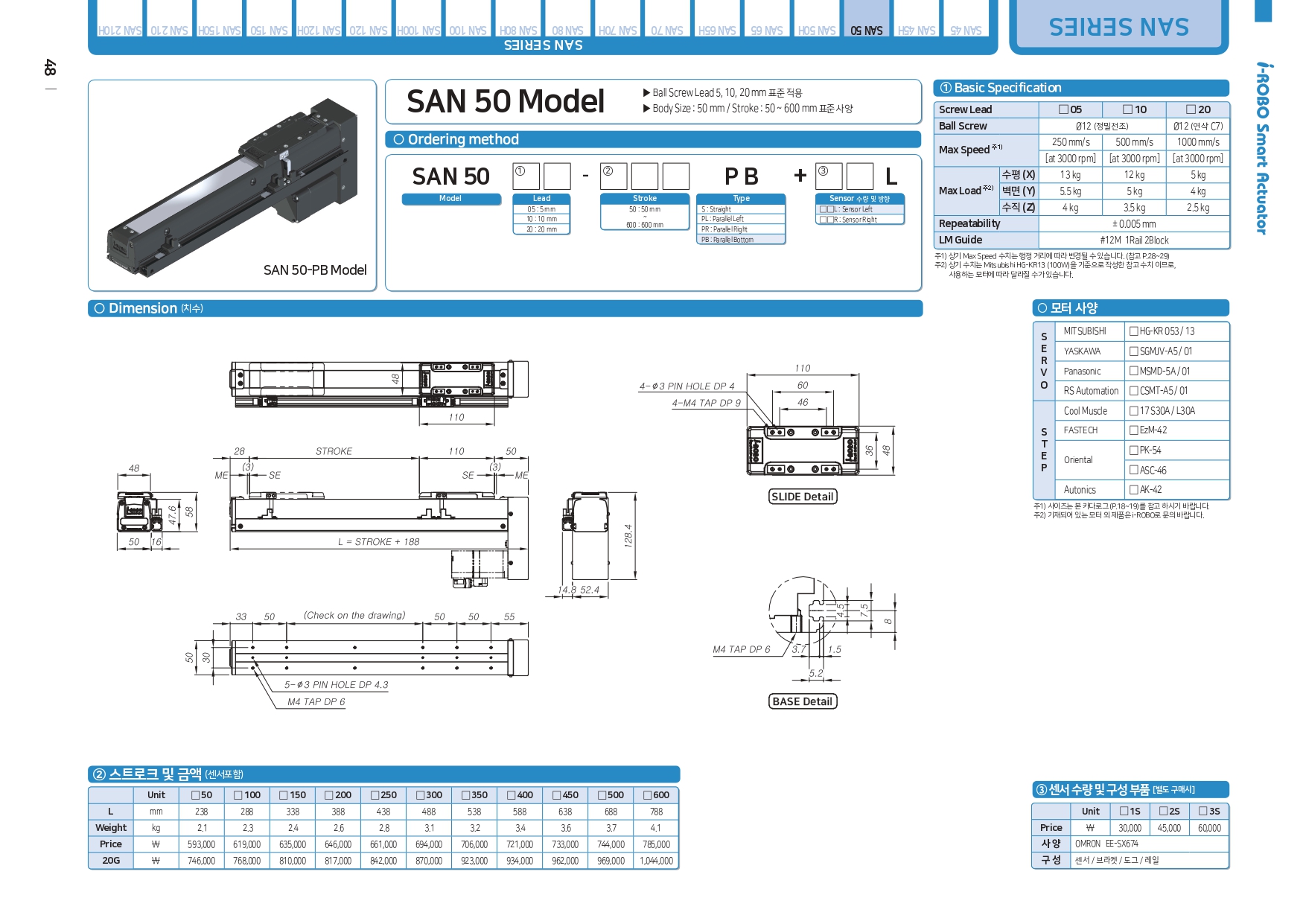
Task: Select the 'PB : Parallel Bottom' type option
Action: click(x=741, y=240)
